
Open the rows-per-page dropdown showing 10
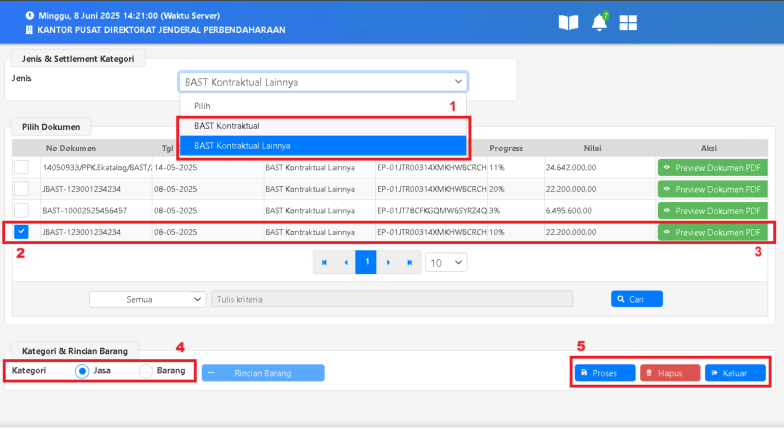pos(446,262)
